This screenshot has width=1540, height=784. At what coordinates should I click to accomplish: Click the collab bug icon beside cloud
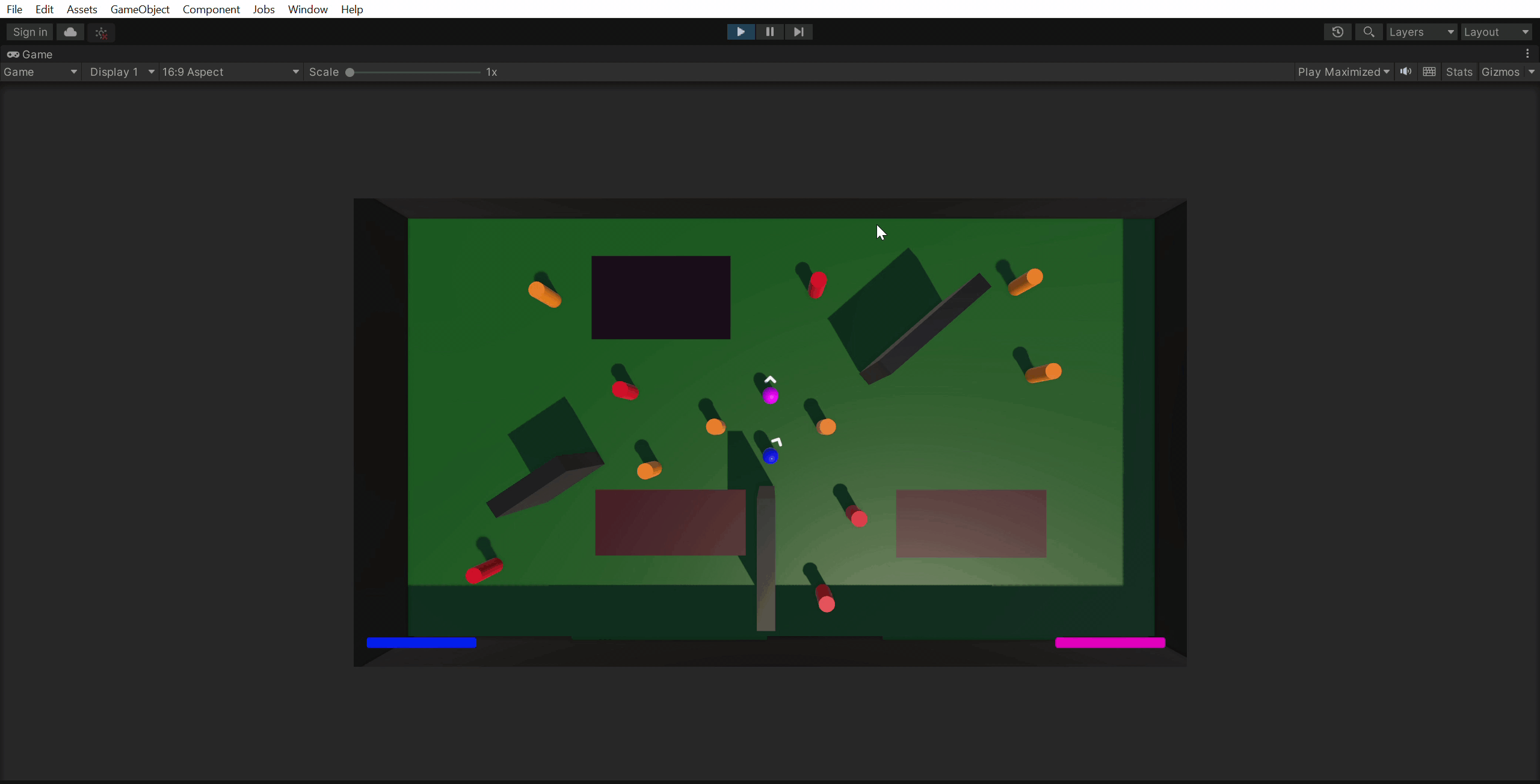(x=101, y=32)
